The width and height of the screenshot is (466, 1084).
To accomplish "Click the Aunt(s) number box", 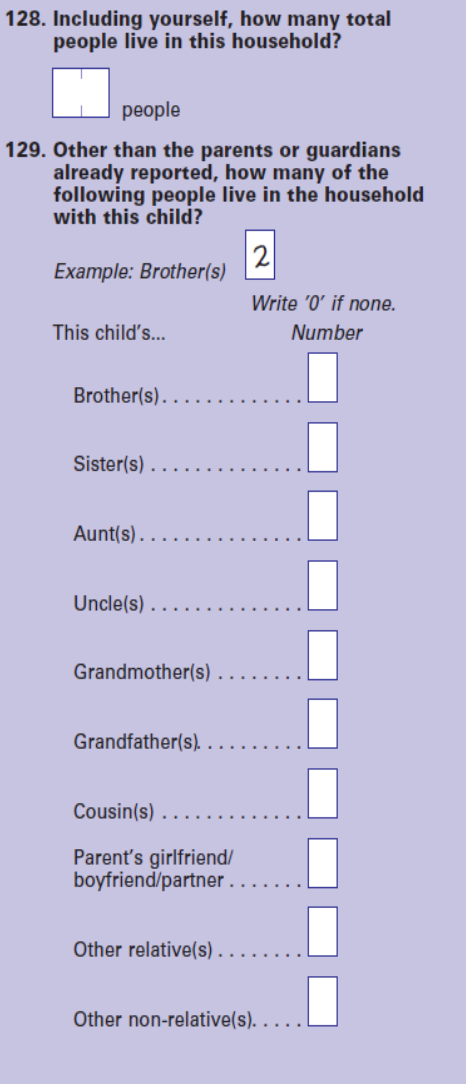I will click(323, 516).
